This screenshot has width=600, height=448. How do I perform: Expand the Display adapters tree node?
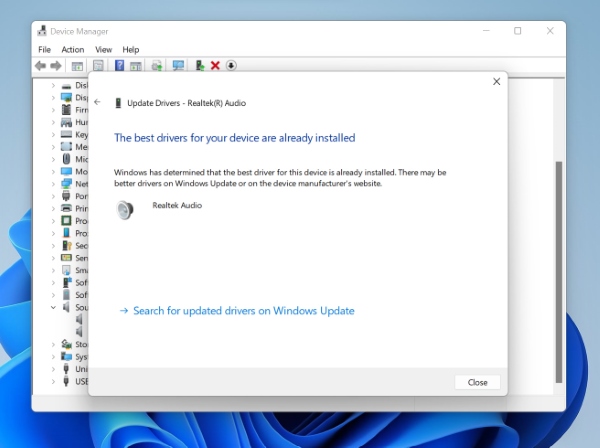click(53, 98)
